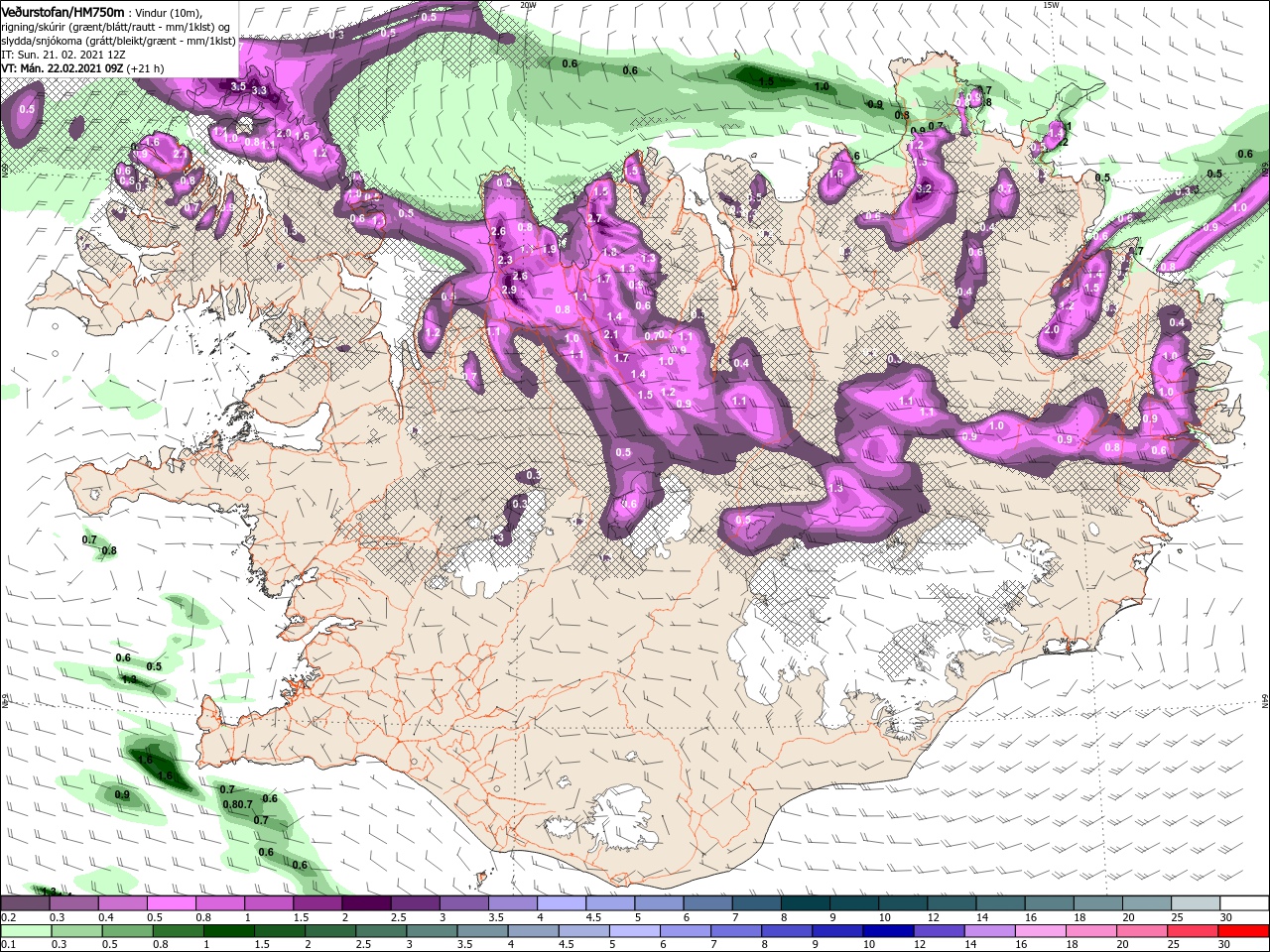Pick the dark mauve 0.2 swatch in snow scale
This screenshot has height=952, width=1270.
25,903
